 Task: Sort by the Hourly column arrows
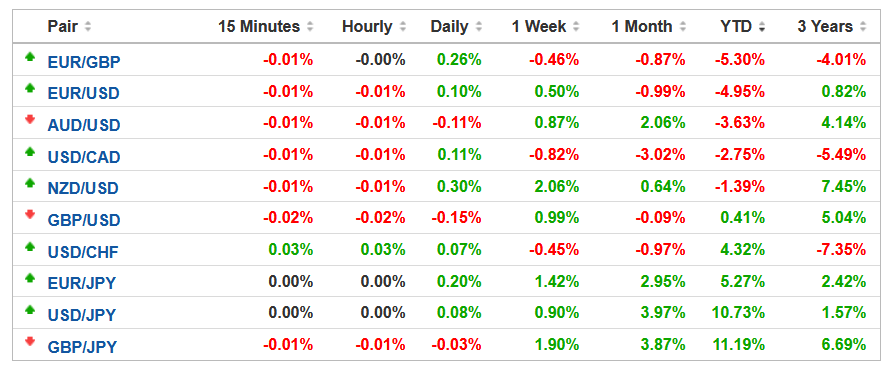[x=403, y=27]
